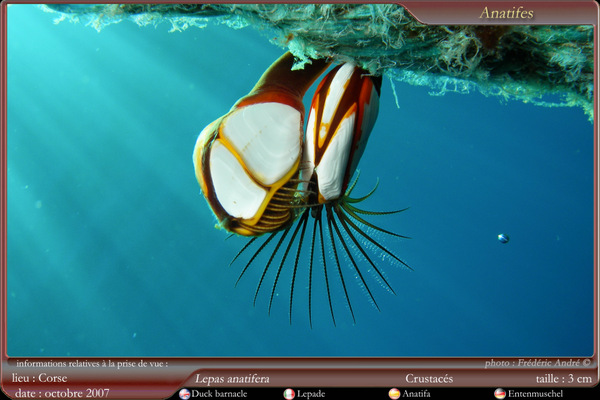The width and height of the screenshot is (600, 400).
Task: Click the informations relatives à la prise heading
Action: tap(92, 364)
